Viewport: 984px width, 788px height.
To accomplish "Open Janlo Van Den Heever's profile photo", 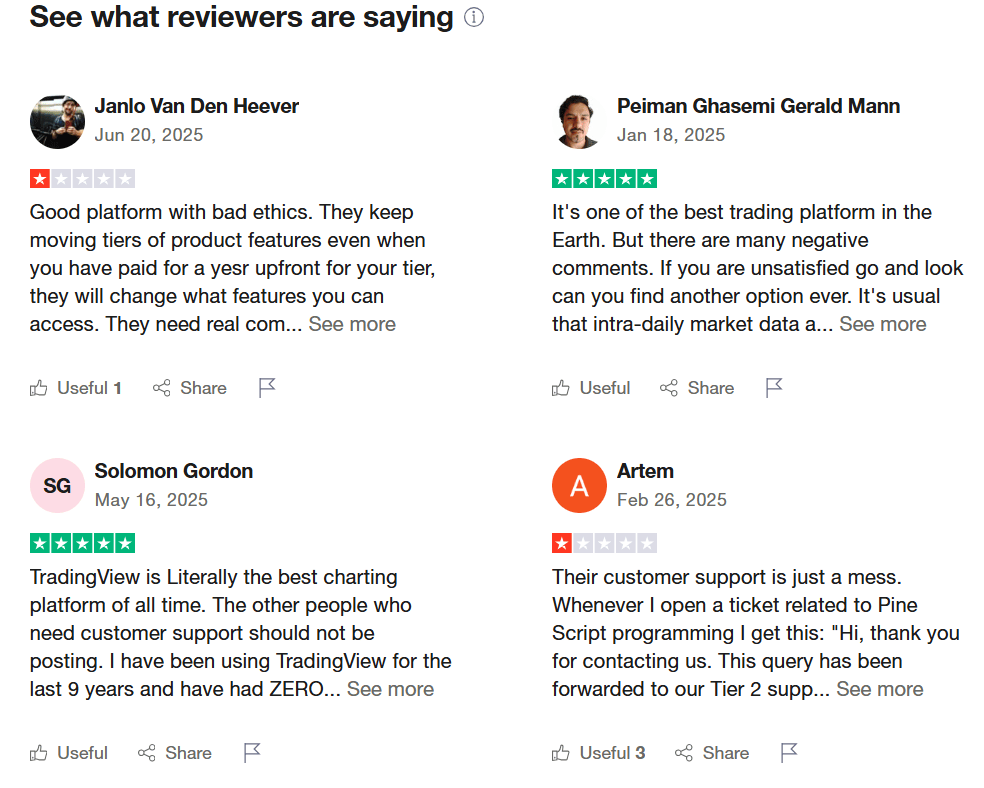I will tap(57, 122).
